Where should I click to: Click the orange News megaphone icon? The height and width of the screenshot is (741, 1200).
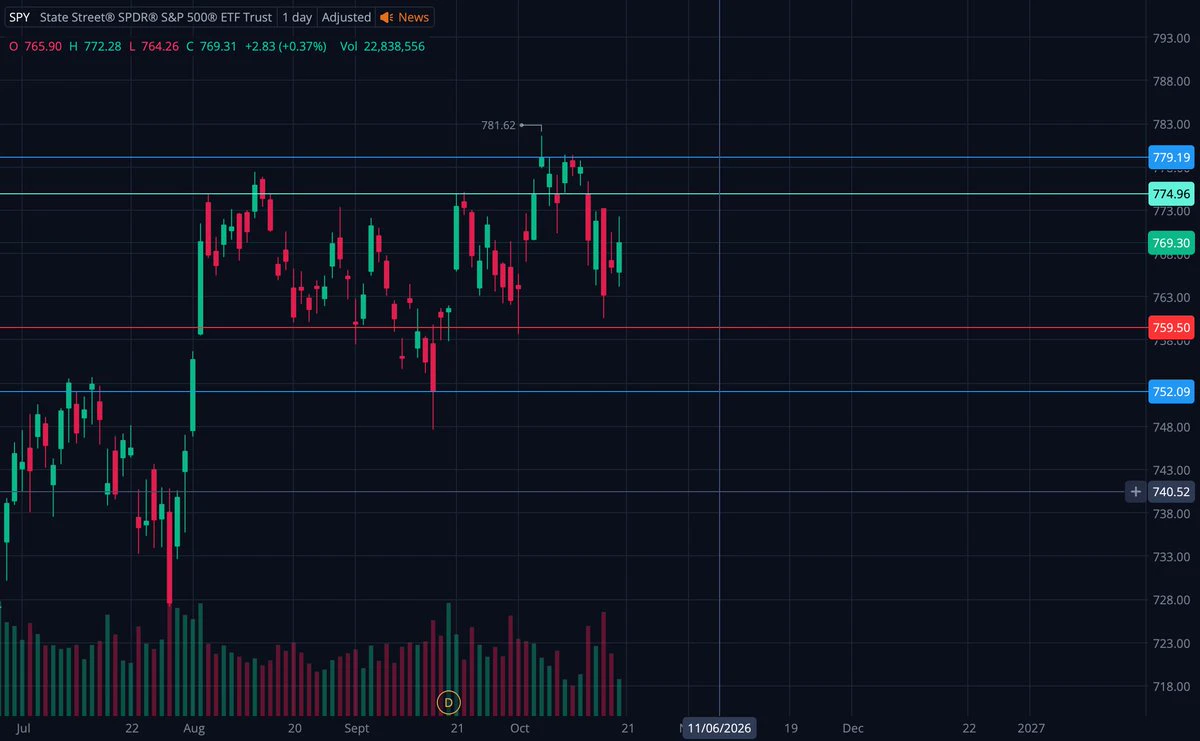click(386, 17)
